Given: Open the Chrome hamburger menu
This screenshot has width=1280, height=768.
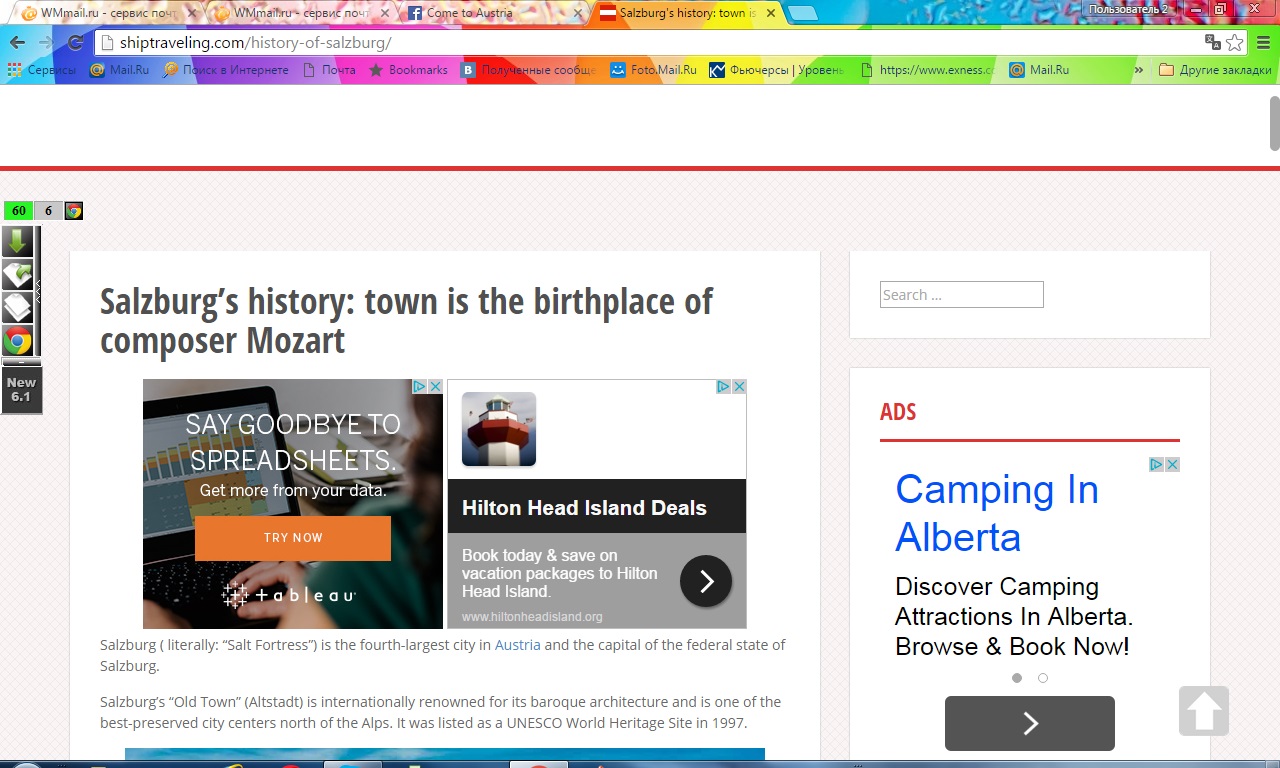Looking at the screenshot, I should coord(1264,42).
